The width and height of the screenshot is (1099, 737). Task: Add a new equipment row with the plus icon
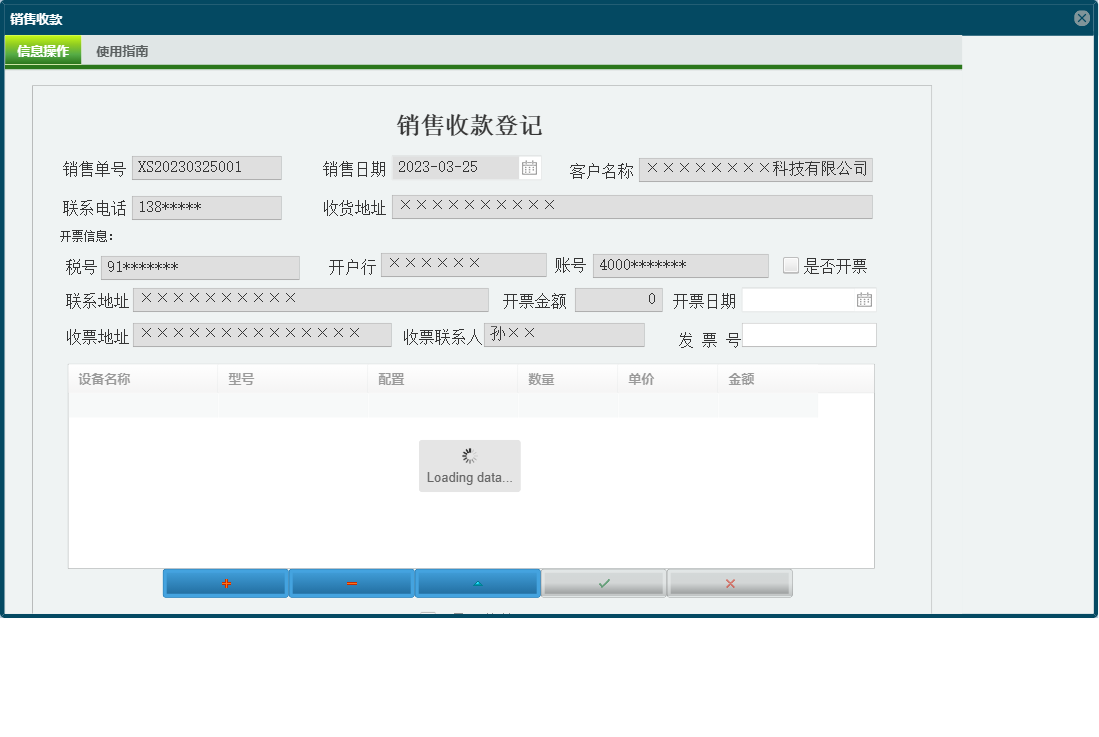(x=225, y=582)
